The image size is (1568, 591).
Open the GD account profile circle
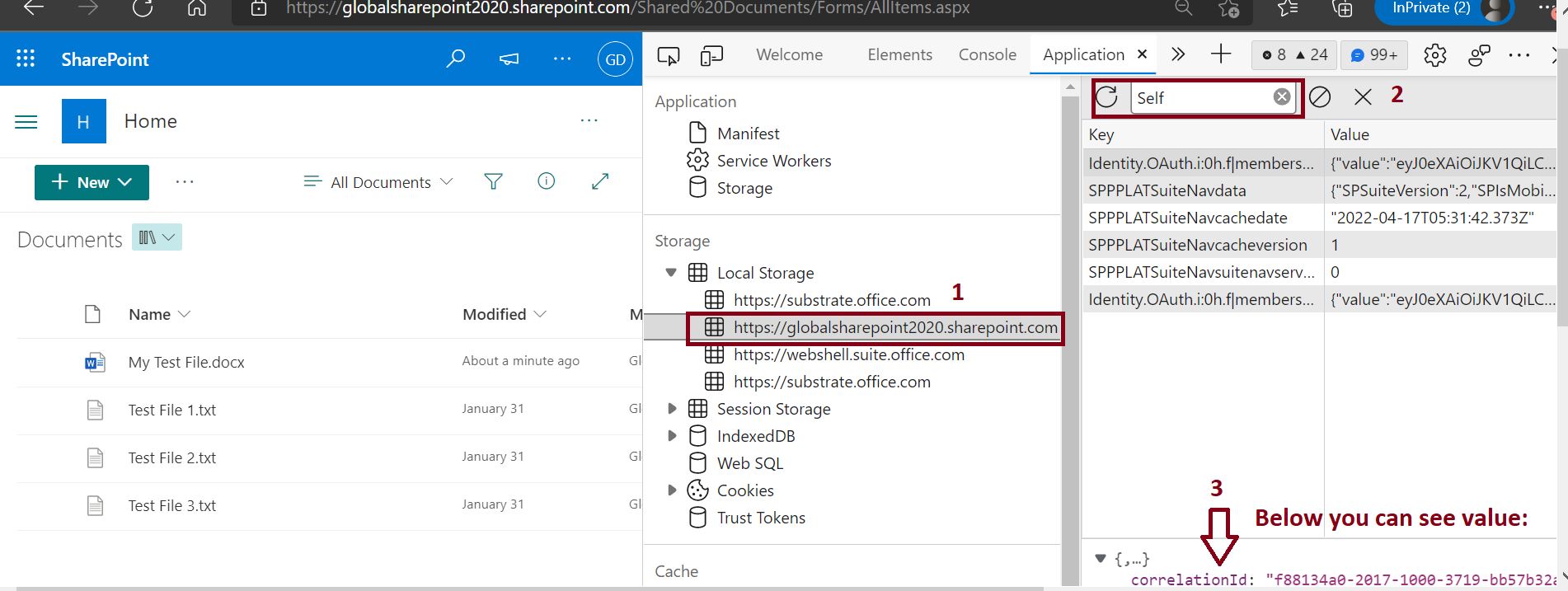pos(615,59)
